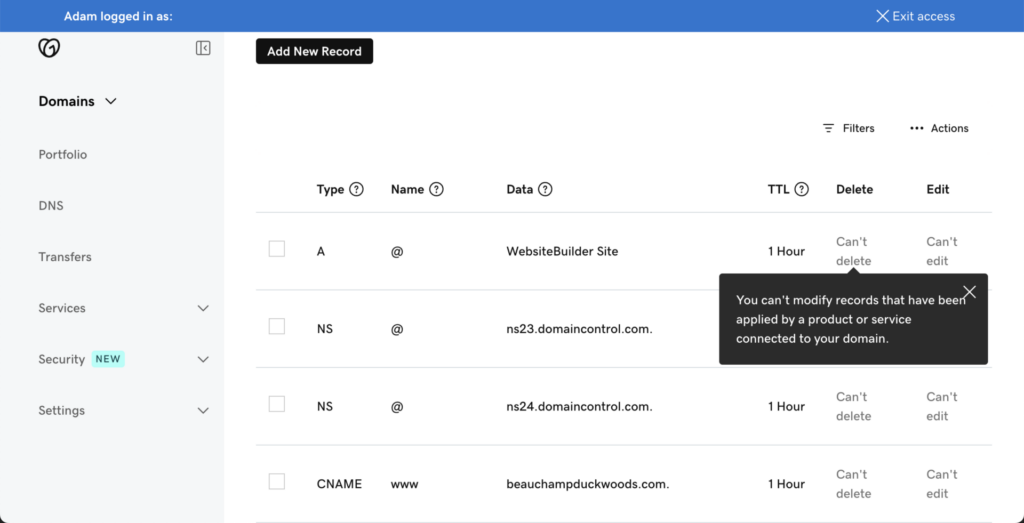Click Can't delete for CNAME record

(854, 484)
